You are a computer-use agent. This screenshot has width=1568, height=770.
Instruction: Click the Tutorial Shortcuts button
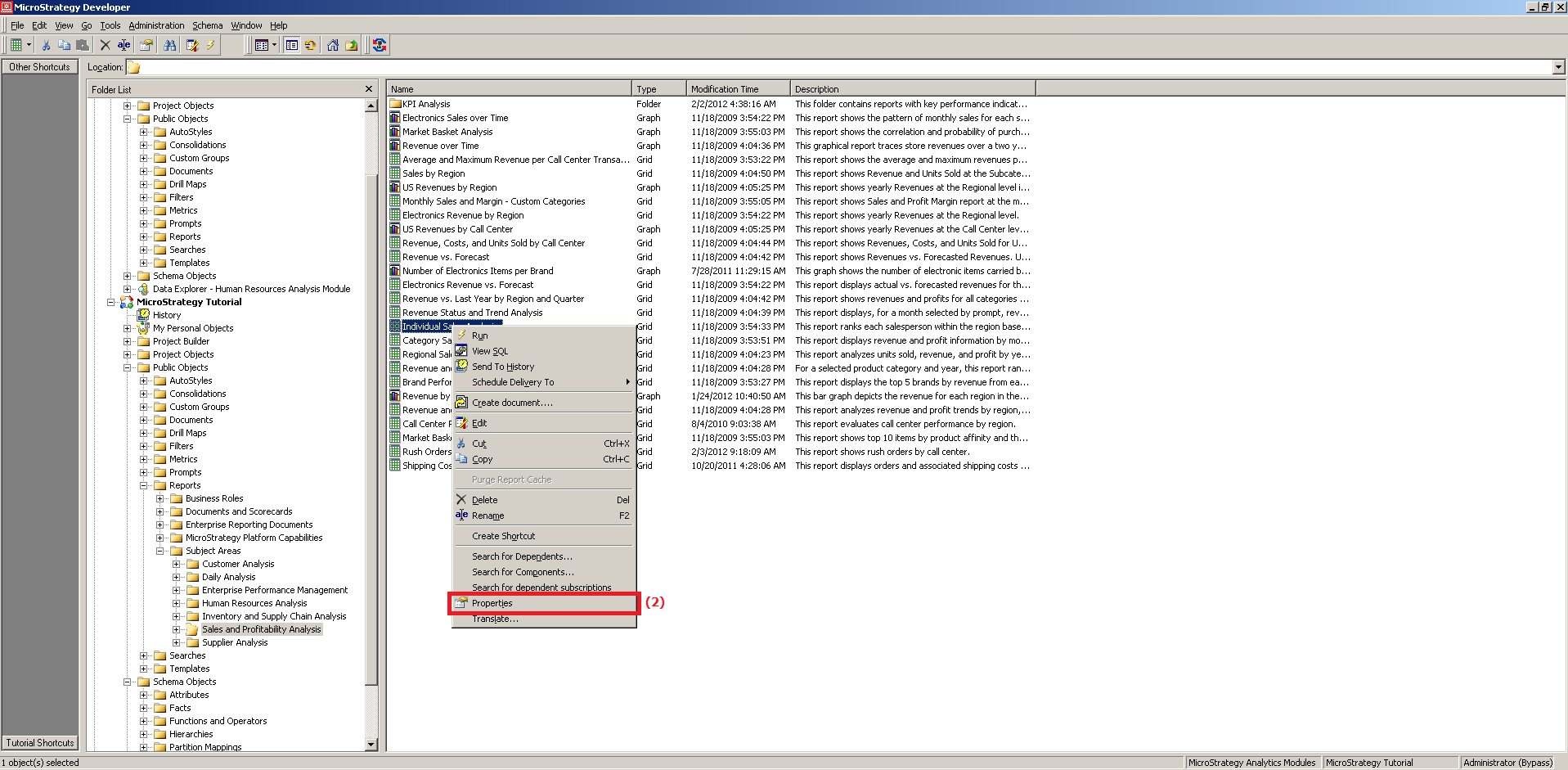coord(40,743)
